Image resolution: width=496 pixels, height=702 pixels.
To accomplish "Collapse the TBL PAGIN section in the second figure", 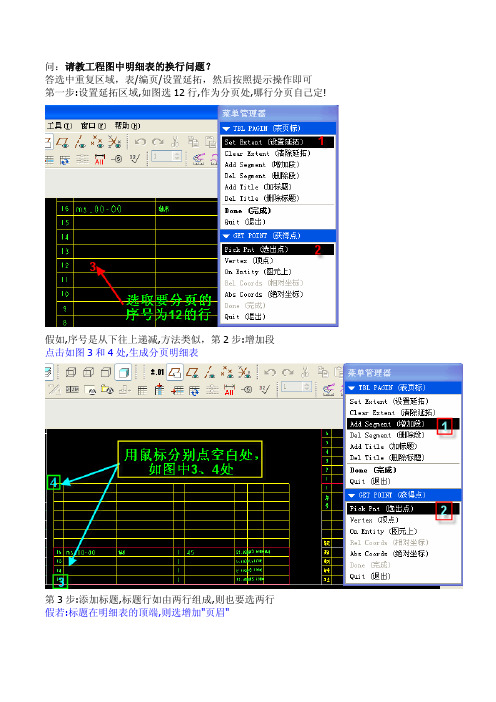I will pos(351,388).
